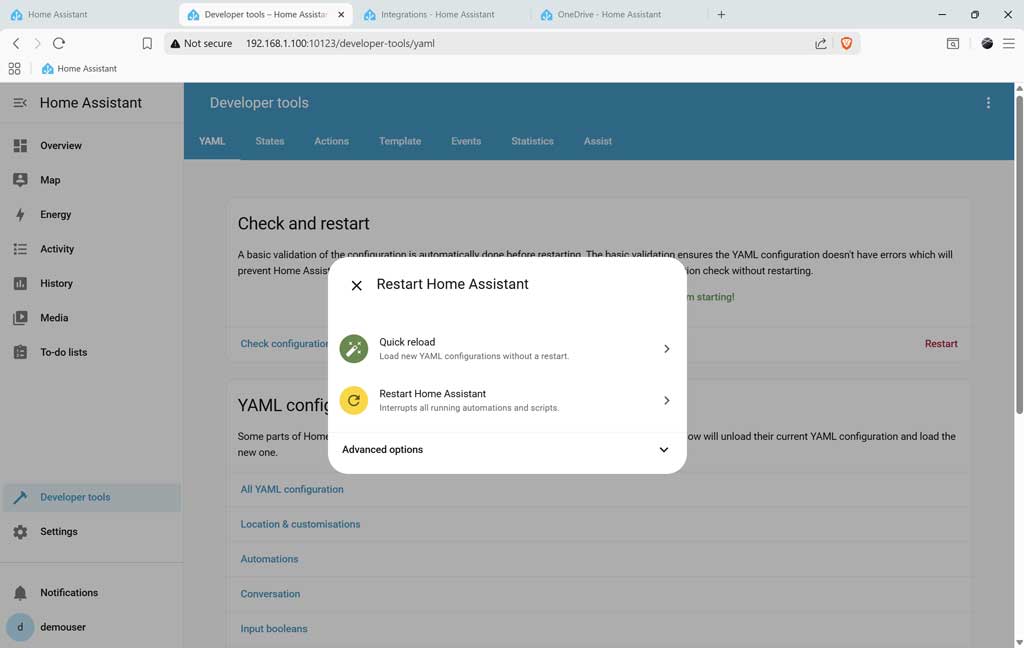Open the Notifications bell icon
Viewport: 1024px width, 648px height.
(x=20, y=592)
